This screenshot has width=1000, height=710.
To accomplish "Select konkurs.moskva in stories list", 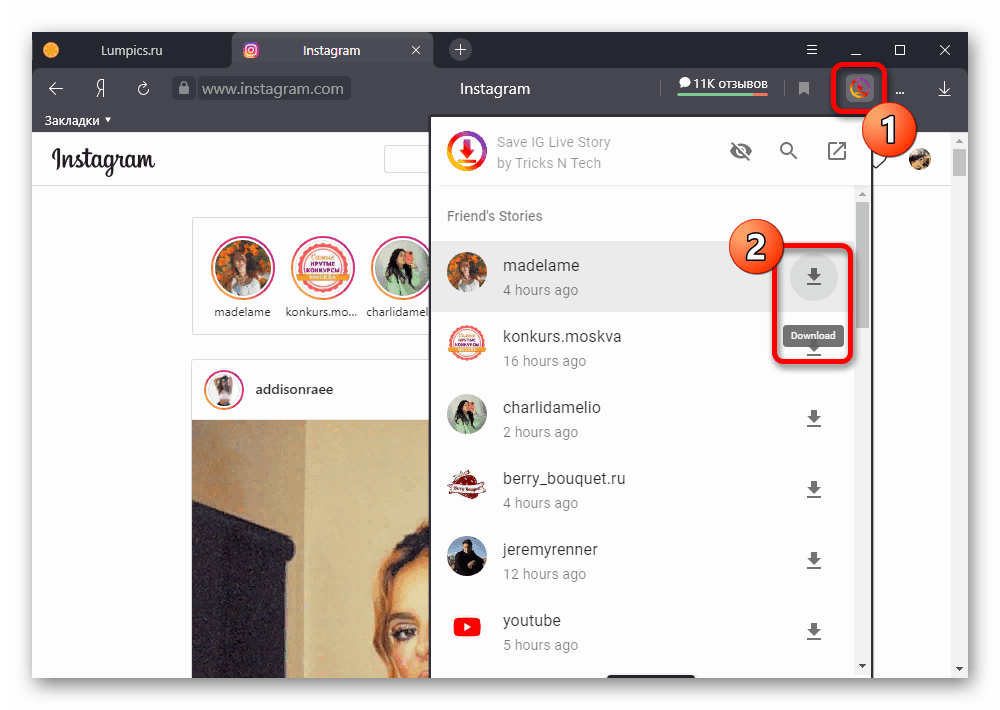I will pos(643,348).
